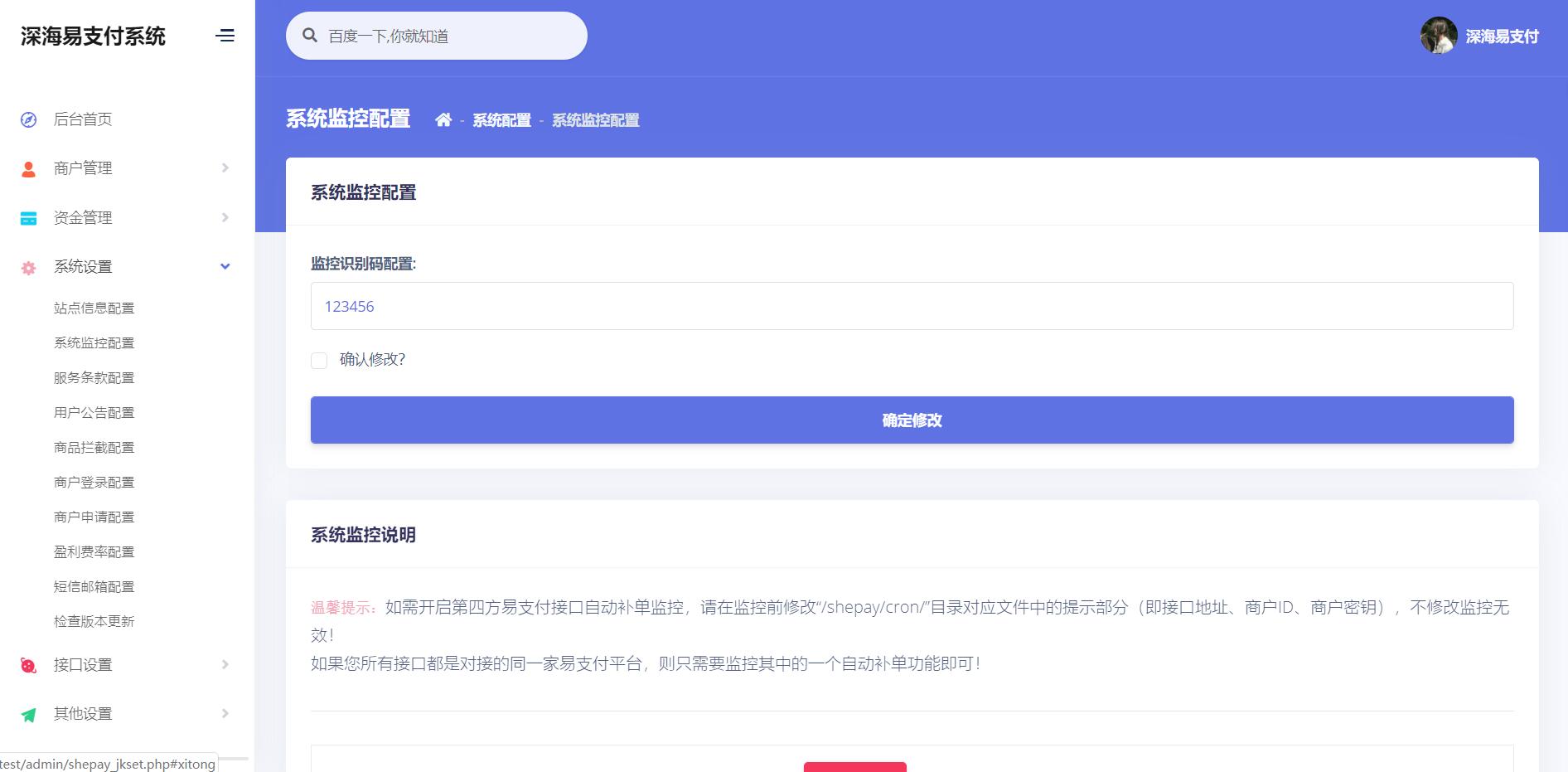This screenshot has width=1568, height=772.
Task: Select 短信邮箱配置 in the sidebar
Action: tap(94, 585)
